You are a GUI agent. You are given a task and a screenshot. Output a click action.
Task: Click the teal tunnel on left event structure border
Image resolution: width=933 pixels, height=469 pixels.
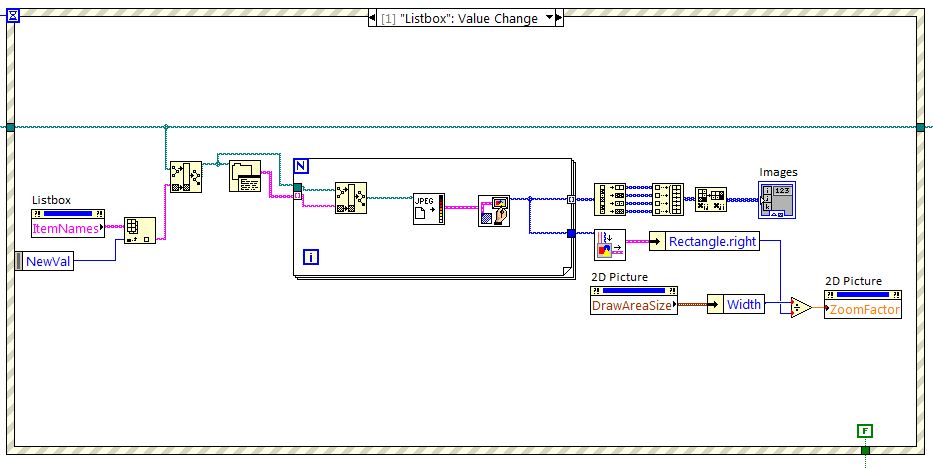pos(10,127)
